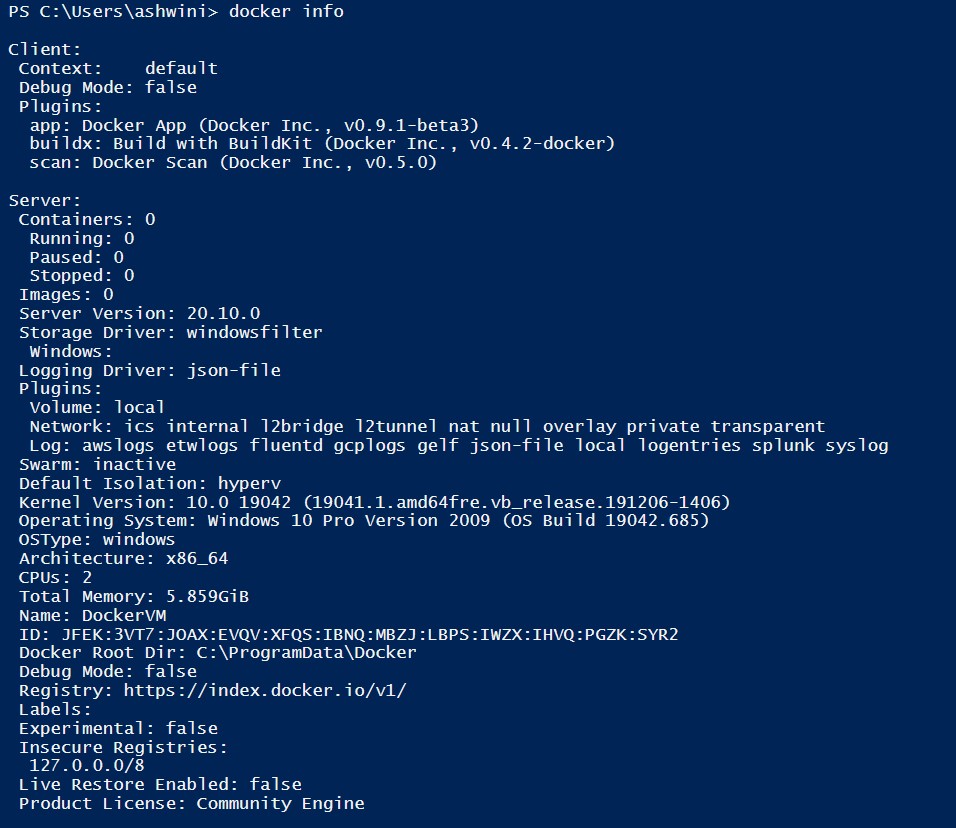The width and height of the screenshot is (956, 828).
Task: Click the Server Version 20.10.0 line
Action: click(139, 313)
